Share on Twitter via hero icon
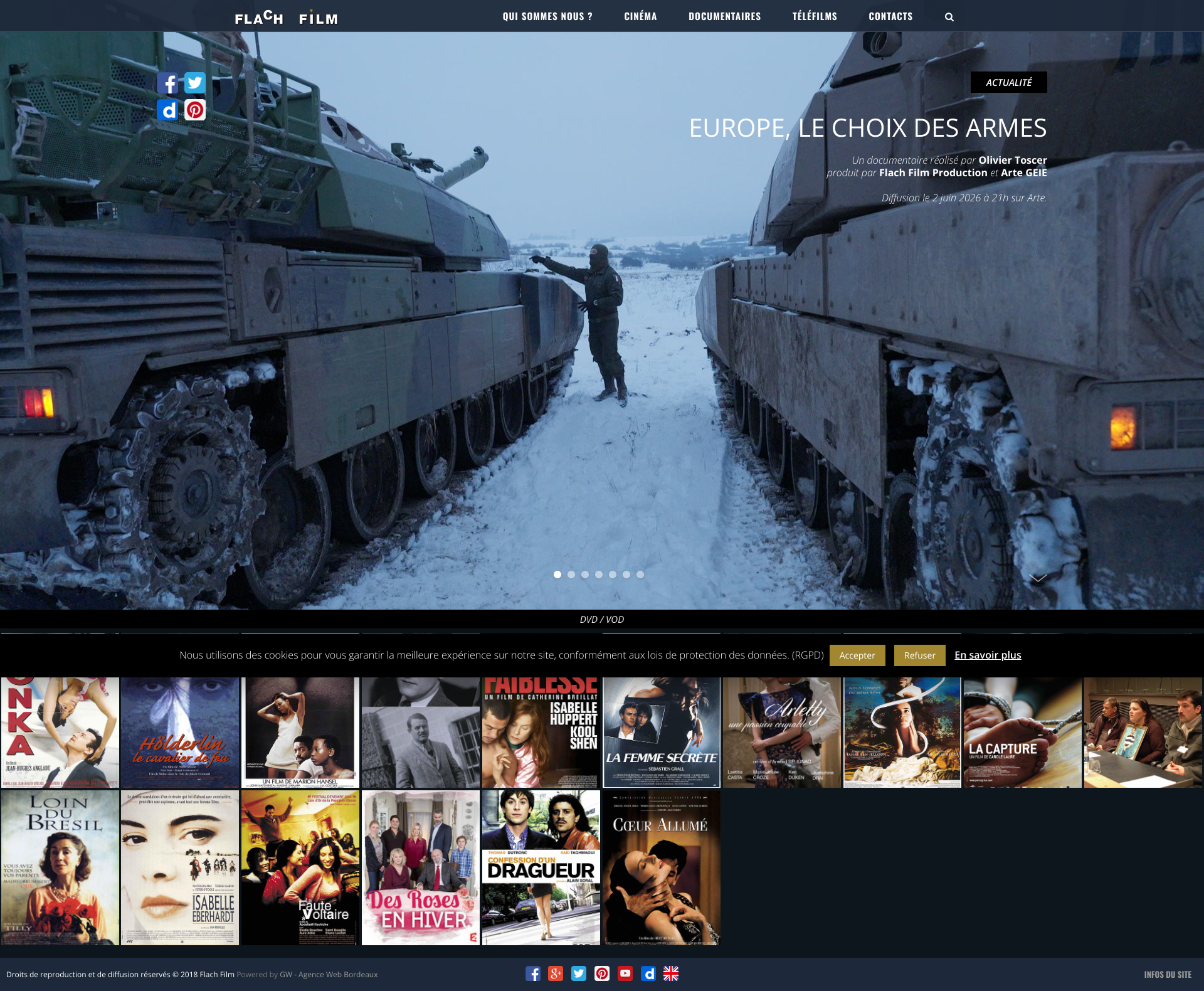Image resolution: width=1204 pixels, height=991 pixels. (195, 83)
